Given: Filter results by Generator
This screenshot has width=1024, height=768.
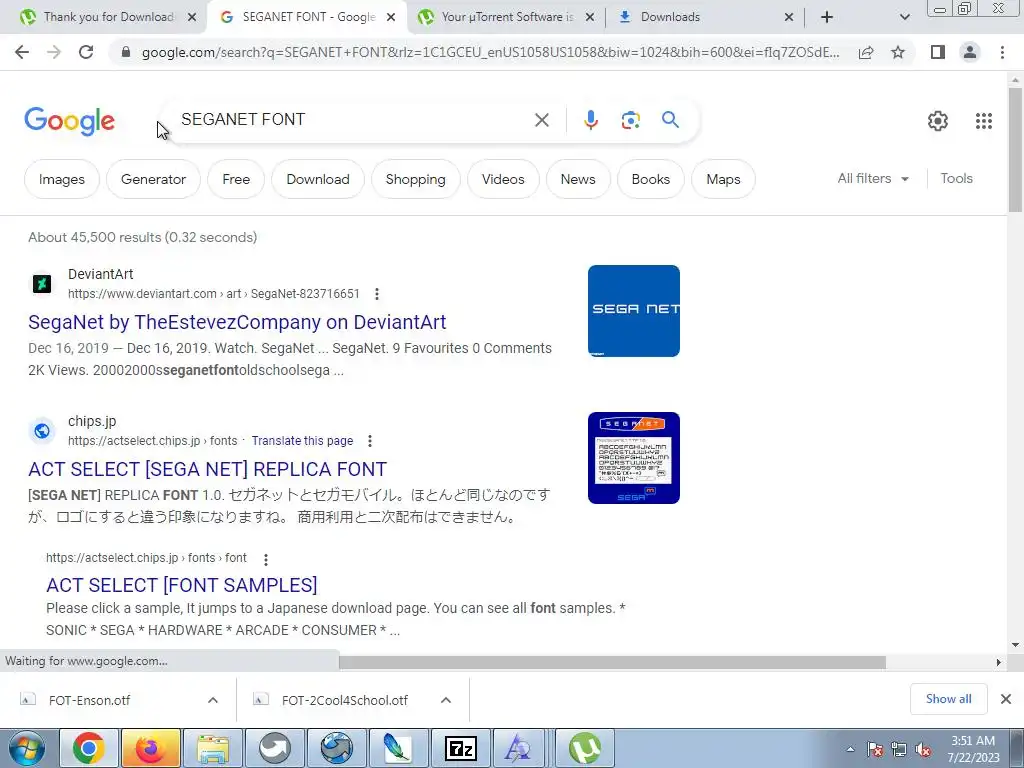Looking at the screenshot, I should [x=153, y=179].
